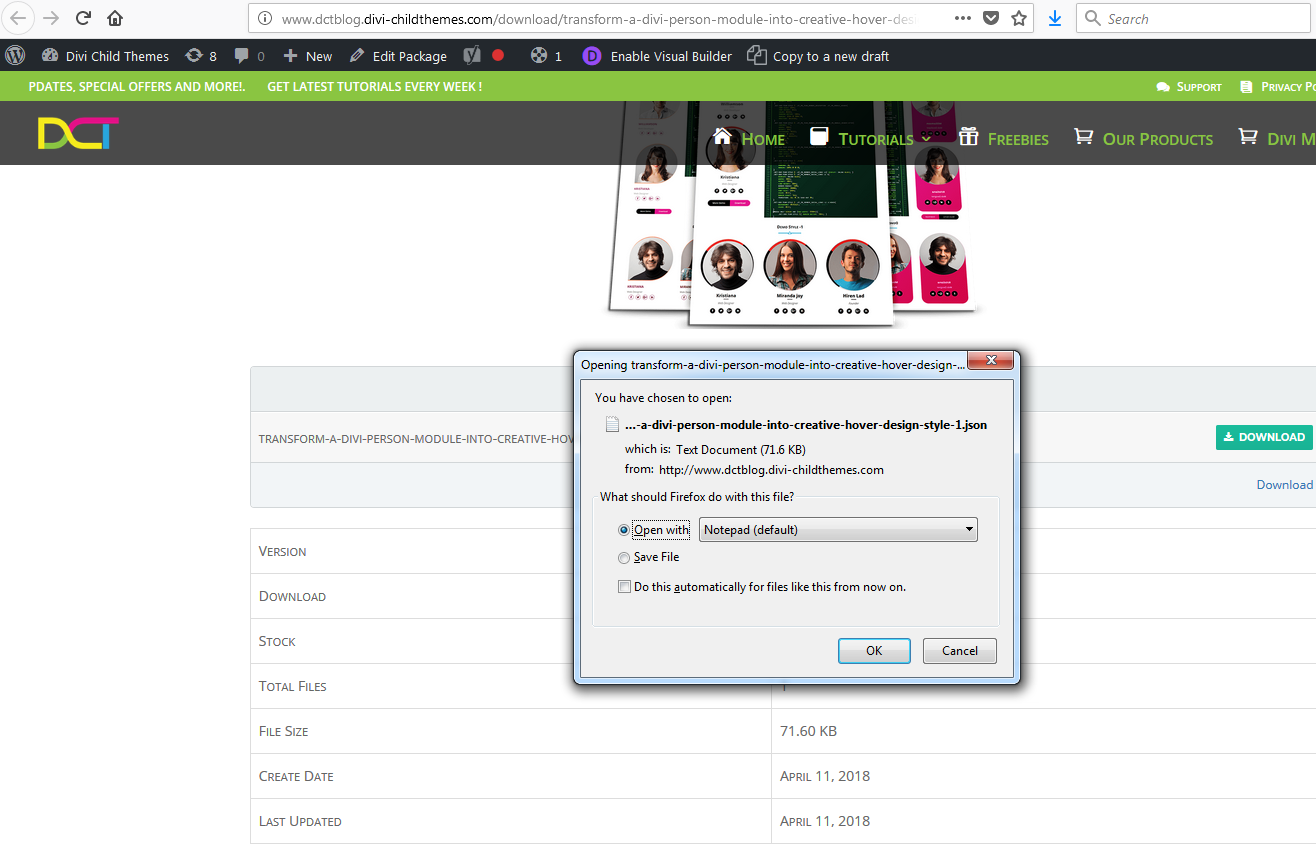Open the New content menu
The height and width of the screenshot is (865, 1316).
pos(308,56)
